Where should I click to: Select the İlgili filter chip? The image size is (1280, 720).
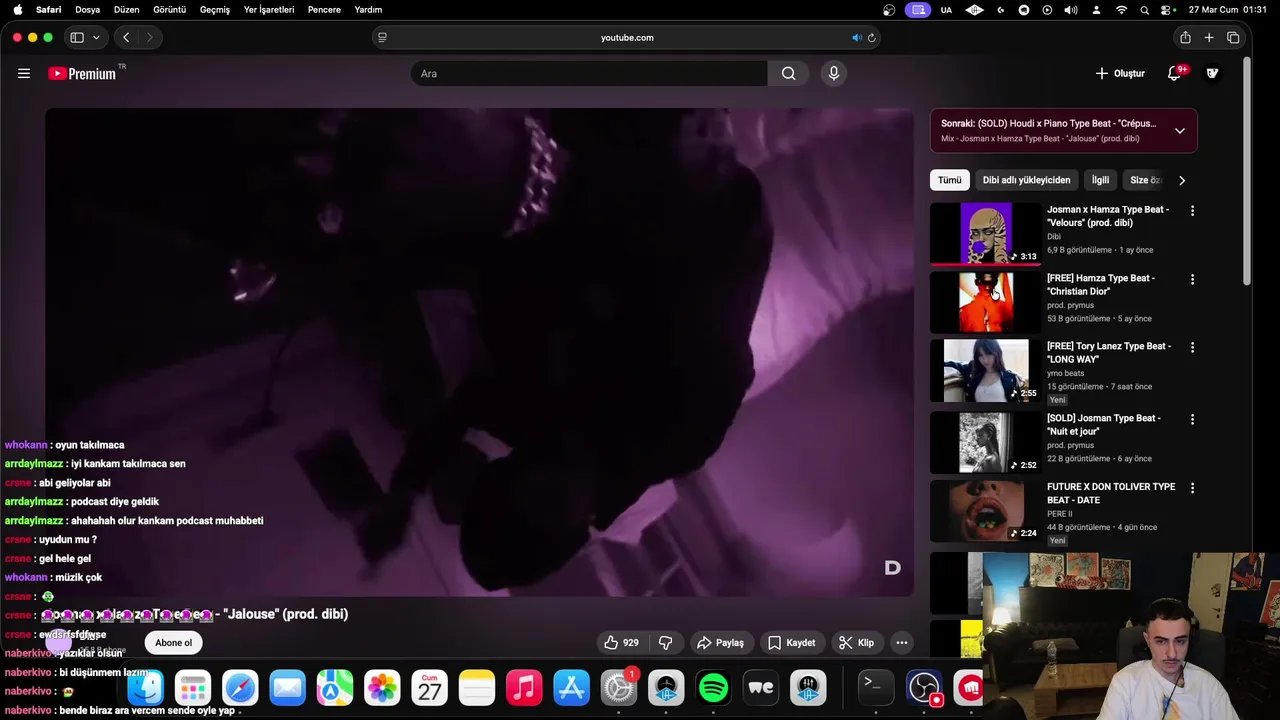coord(1100,180)
